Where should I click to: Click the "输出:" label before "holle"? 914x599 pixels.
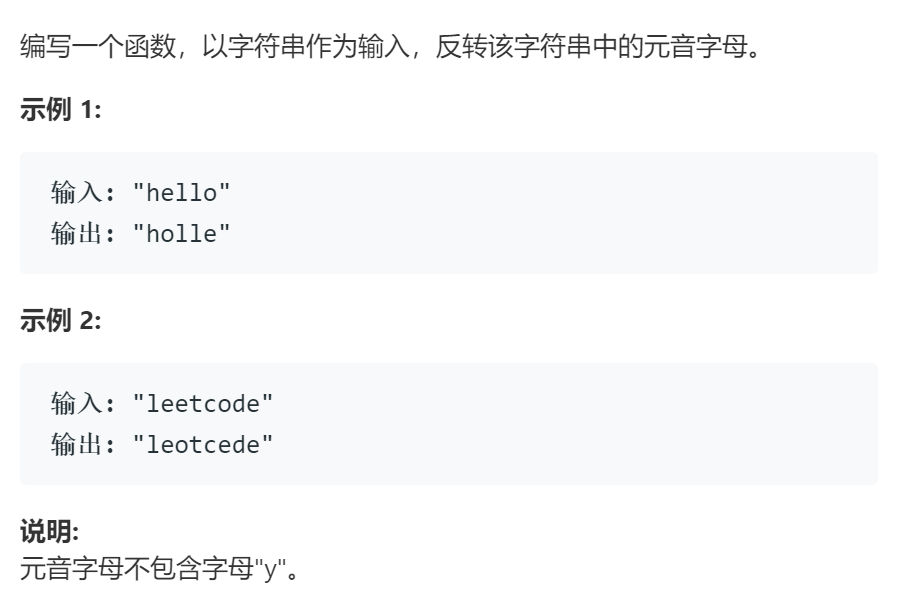(x=83, y=234)
